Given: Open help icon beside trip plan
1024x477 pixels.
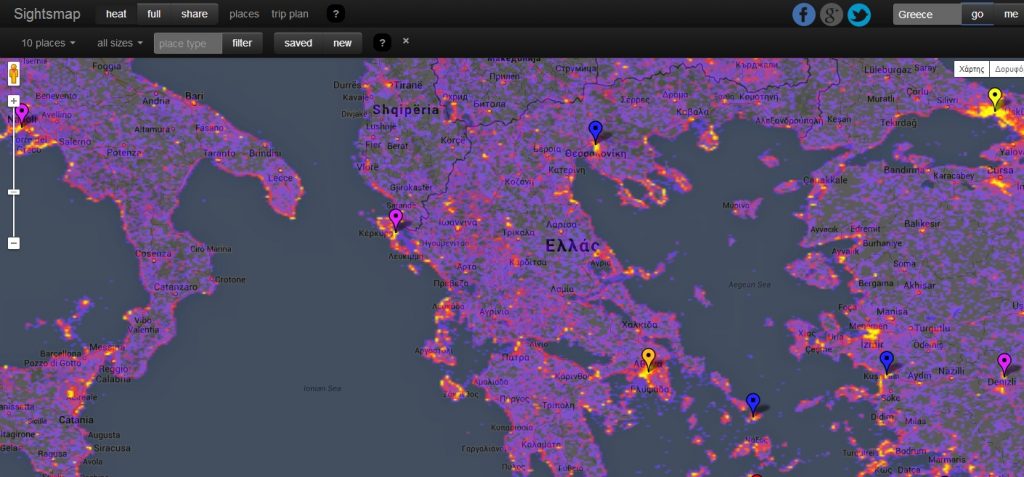Looking at the screenshot, I should coord(336,14).
